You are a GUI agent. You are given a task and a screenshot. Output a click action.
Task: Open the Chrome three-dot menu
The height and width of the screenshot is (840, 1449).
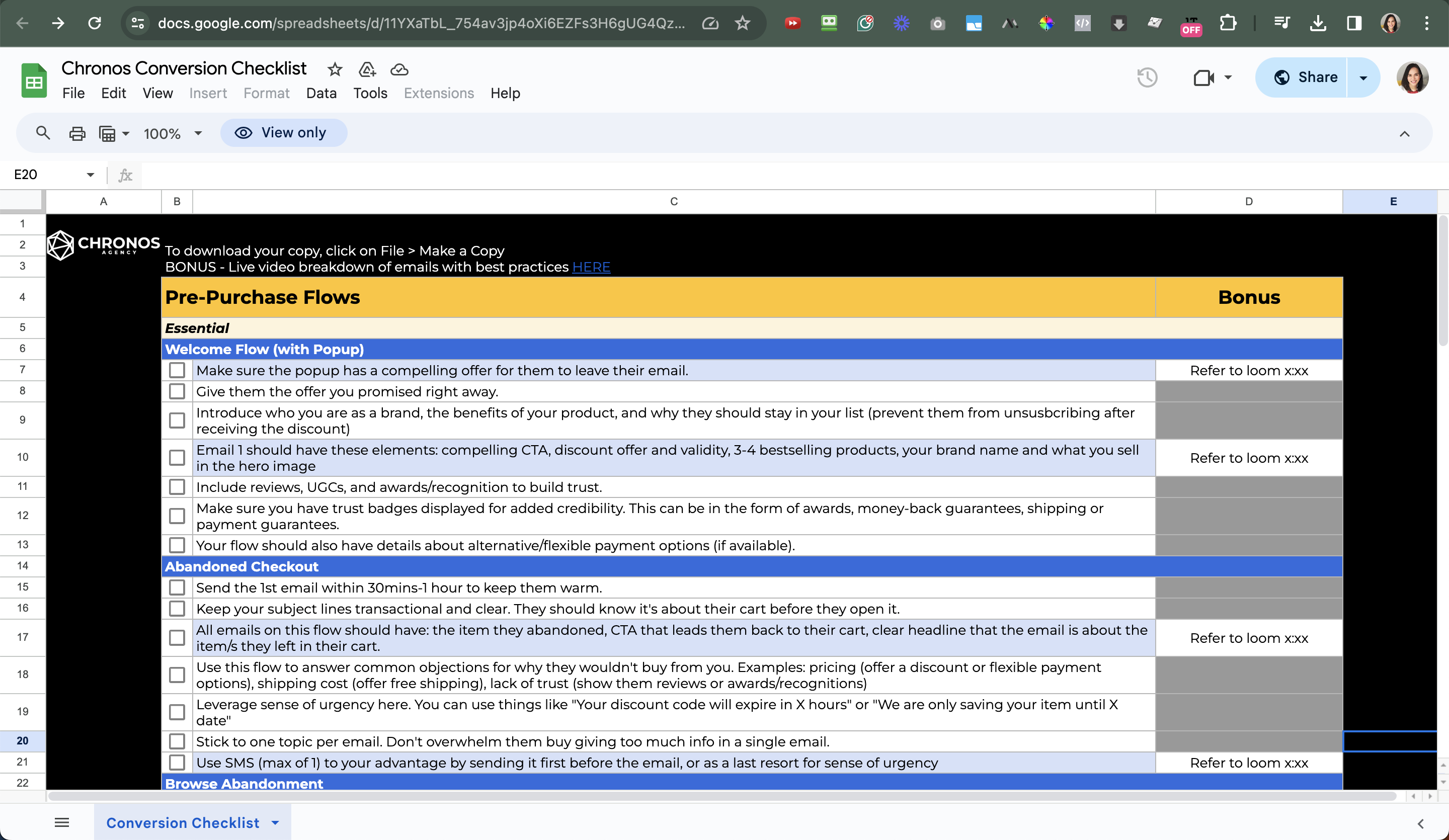(x=1426, y=23)
